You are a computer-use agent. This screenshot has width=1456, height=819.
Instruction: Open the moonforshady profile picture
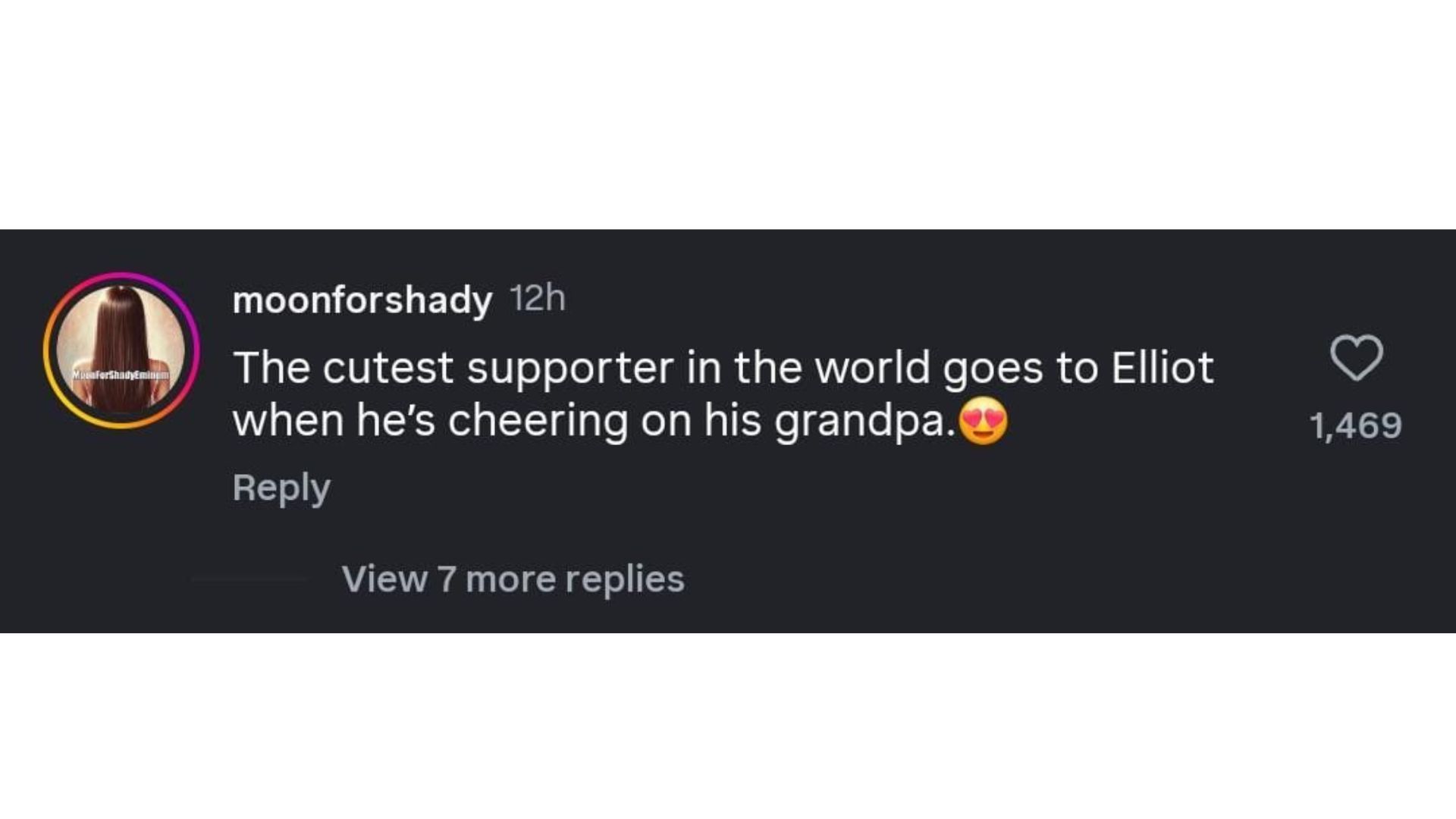click(x=121, y=334)
